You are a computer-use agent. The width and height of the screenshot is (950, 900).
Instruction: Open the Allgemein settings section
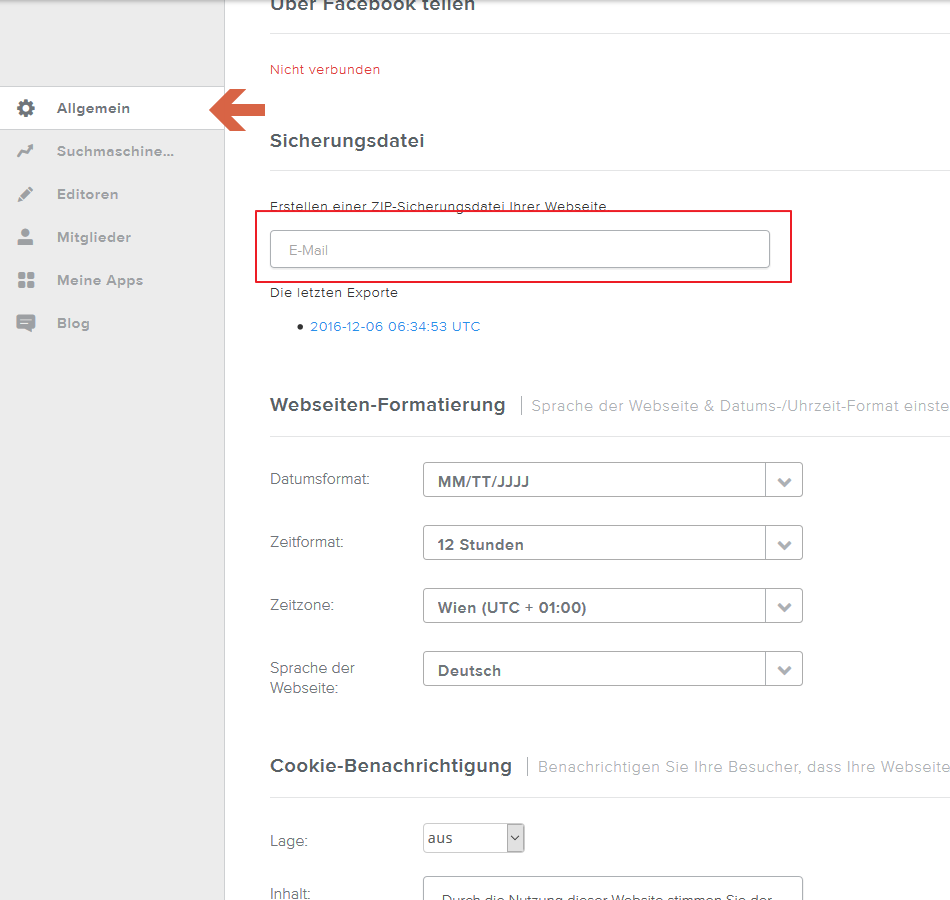(93, 108)
